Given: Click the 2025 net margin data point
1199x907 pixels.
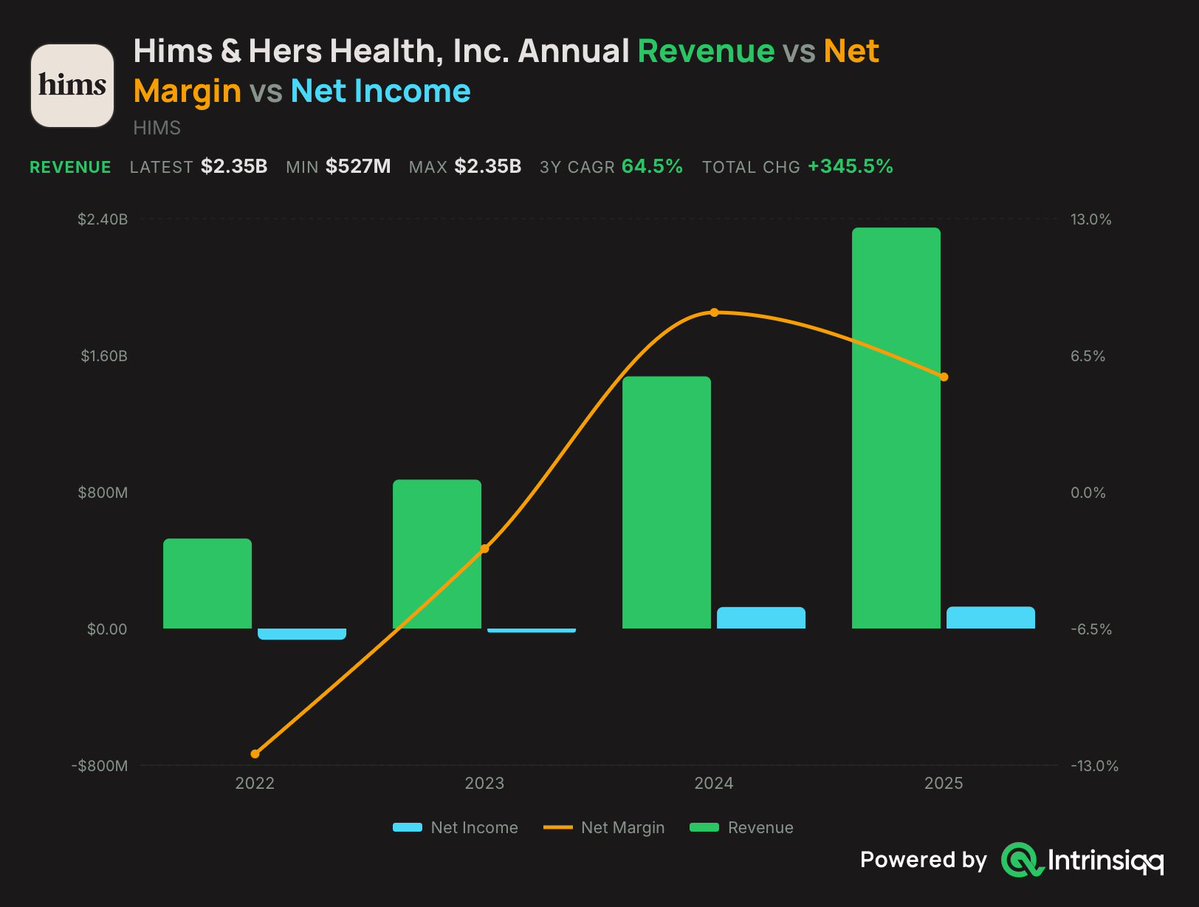Looking at the screenshot, I should (x=944, y=377).
